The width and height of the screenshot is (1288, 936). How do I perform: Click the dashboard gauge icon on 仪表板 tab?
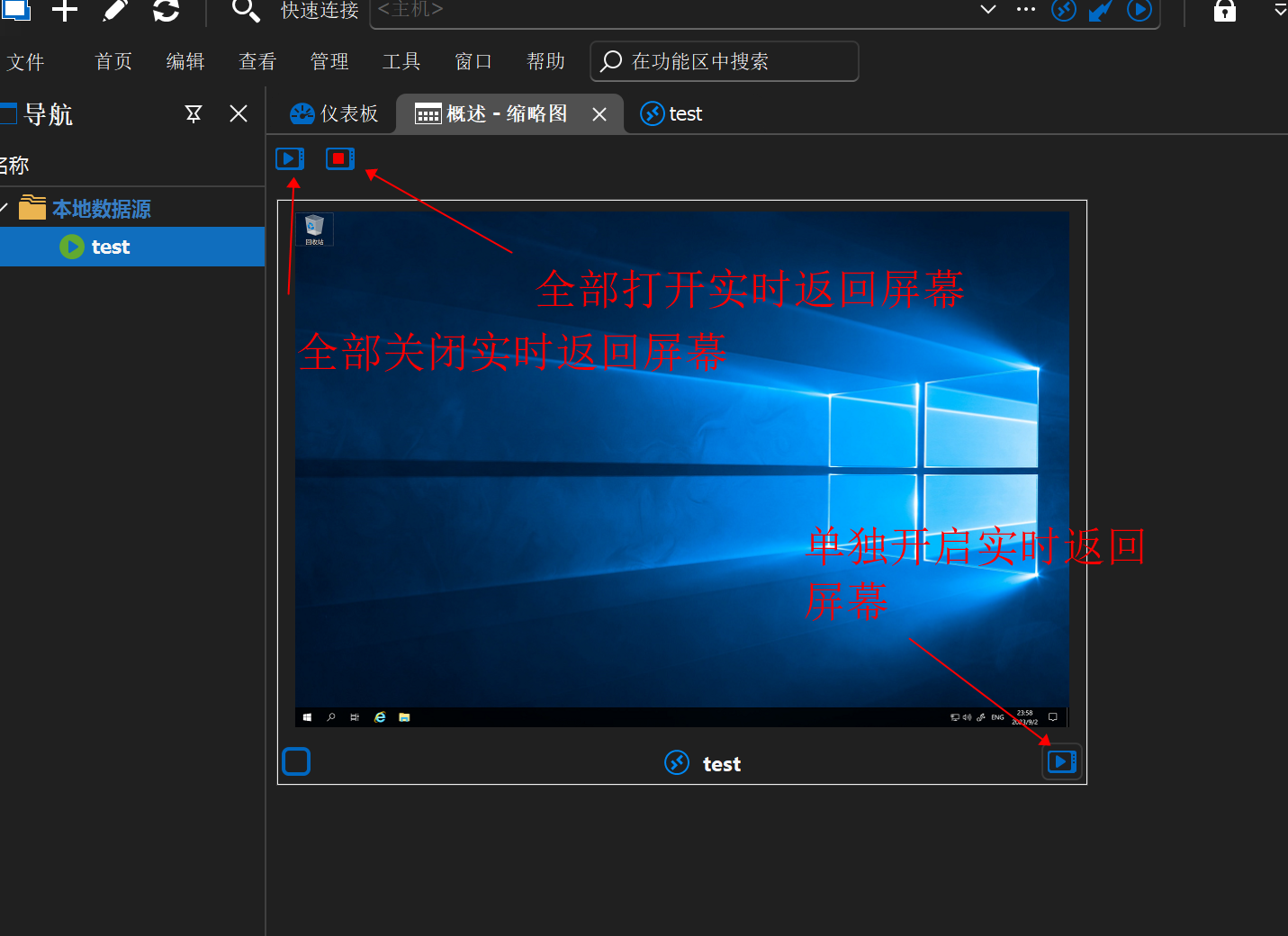point(302,113)
